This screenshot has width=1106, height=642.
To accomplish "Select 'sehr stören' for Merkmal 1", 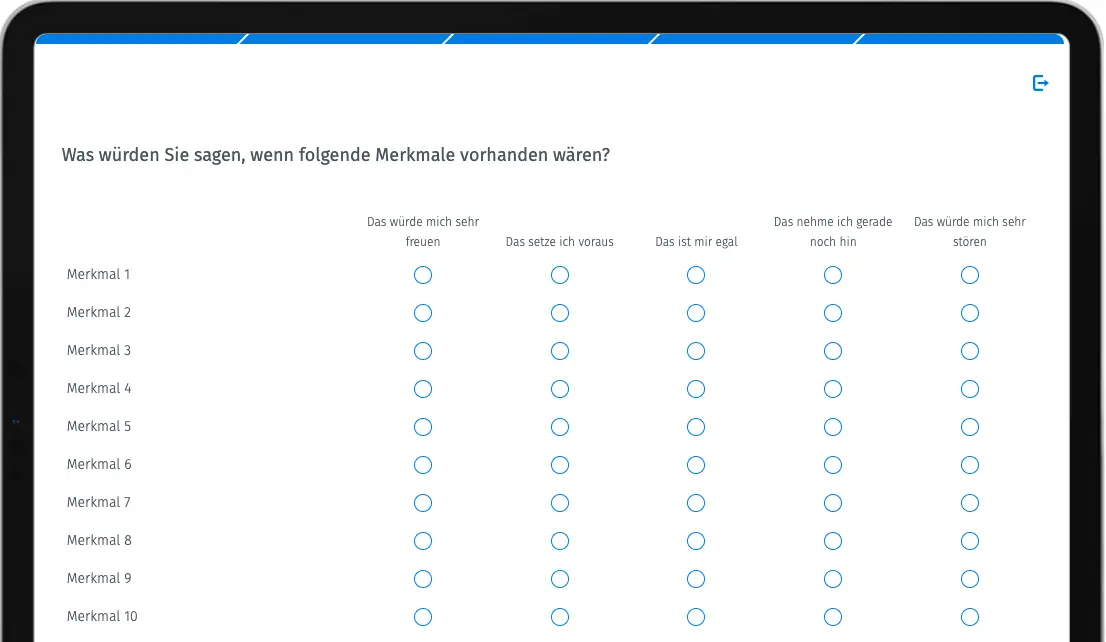I will [969, 275].
